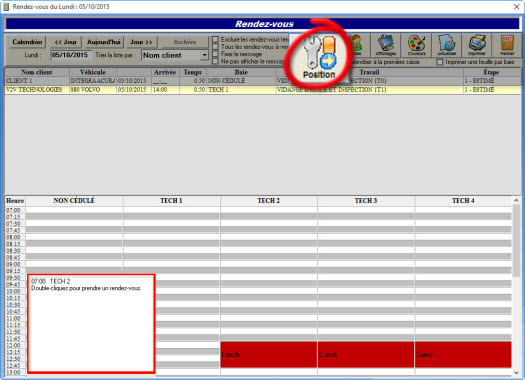The width and height of the screenshot is (525, 380).
Task: Sort by 'Nom client' column header
Action: pyautogui.click(x=37, y=72)
